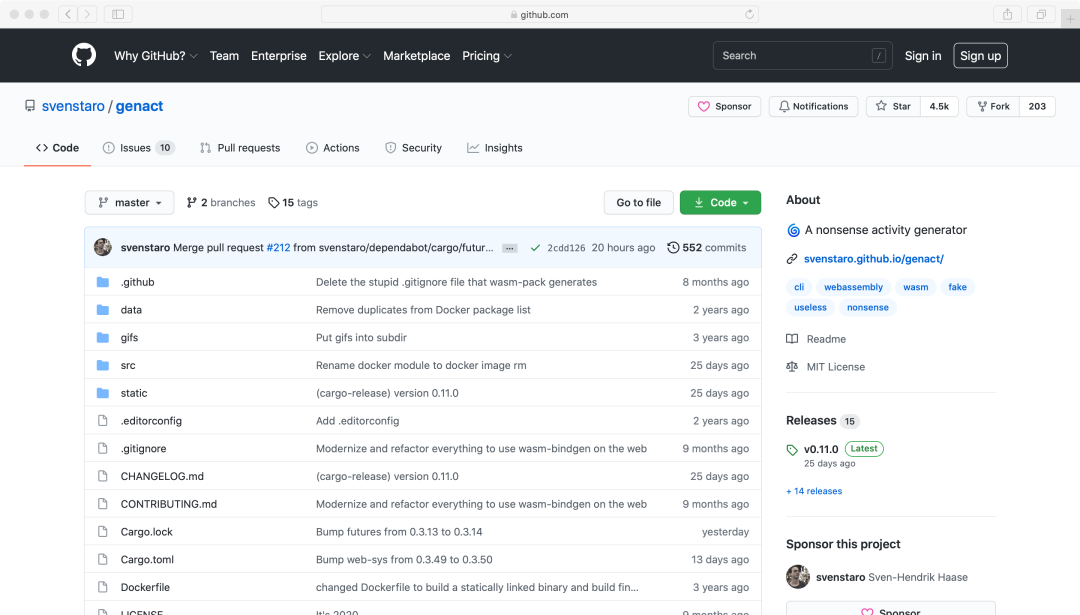1080x615 pixels.
Task: Click the Sign in link
Action: point(923,56)
